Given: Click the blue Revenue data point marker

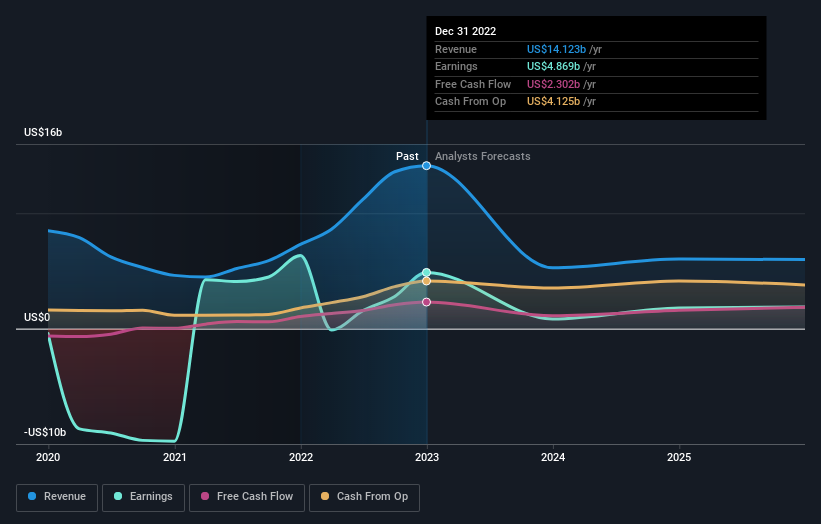Looking at the screenshot, I should coord(427,166).
